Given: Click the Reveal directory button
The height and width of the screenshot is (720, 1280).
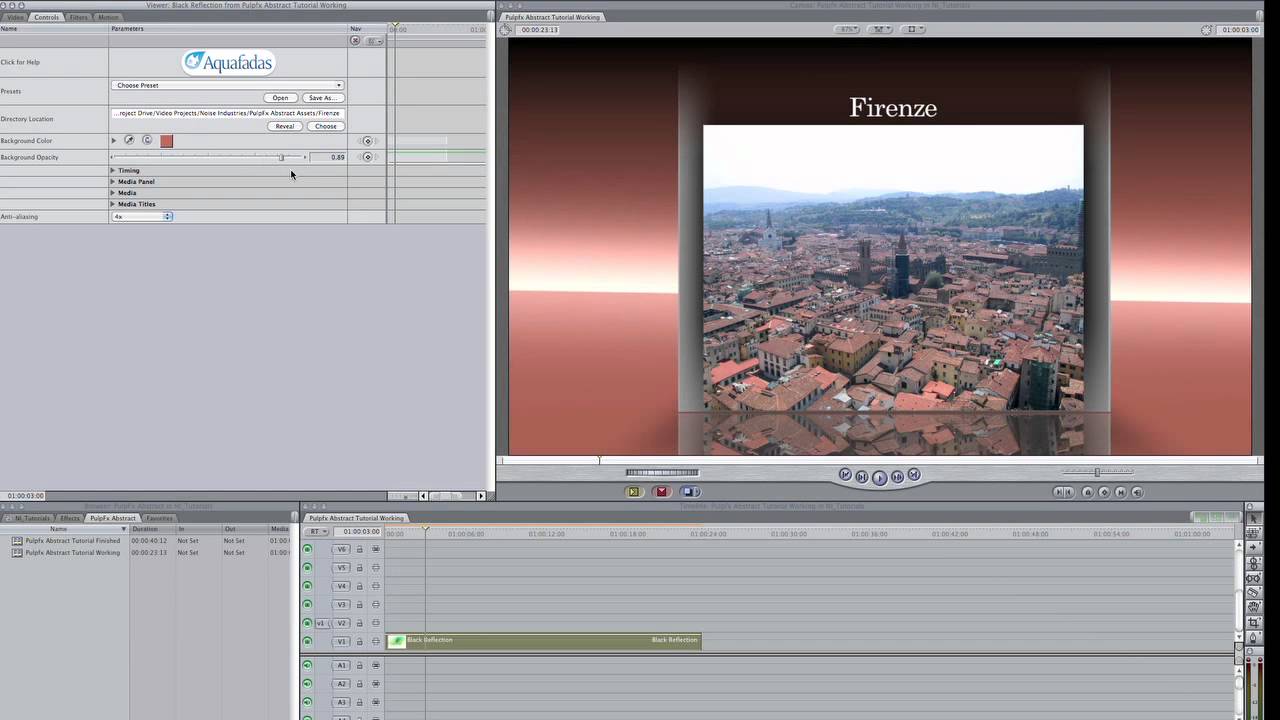Looking at the screenshot, I should pos(285,126).
